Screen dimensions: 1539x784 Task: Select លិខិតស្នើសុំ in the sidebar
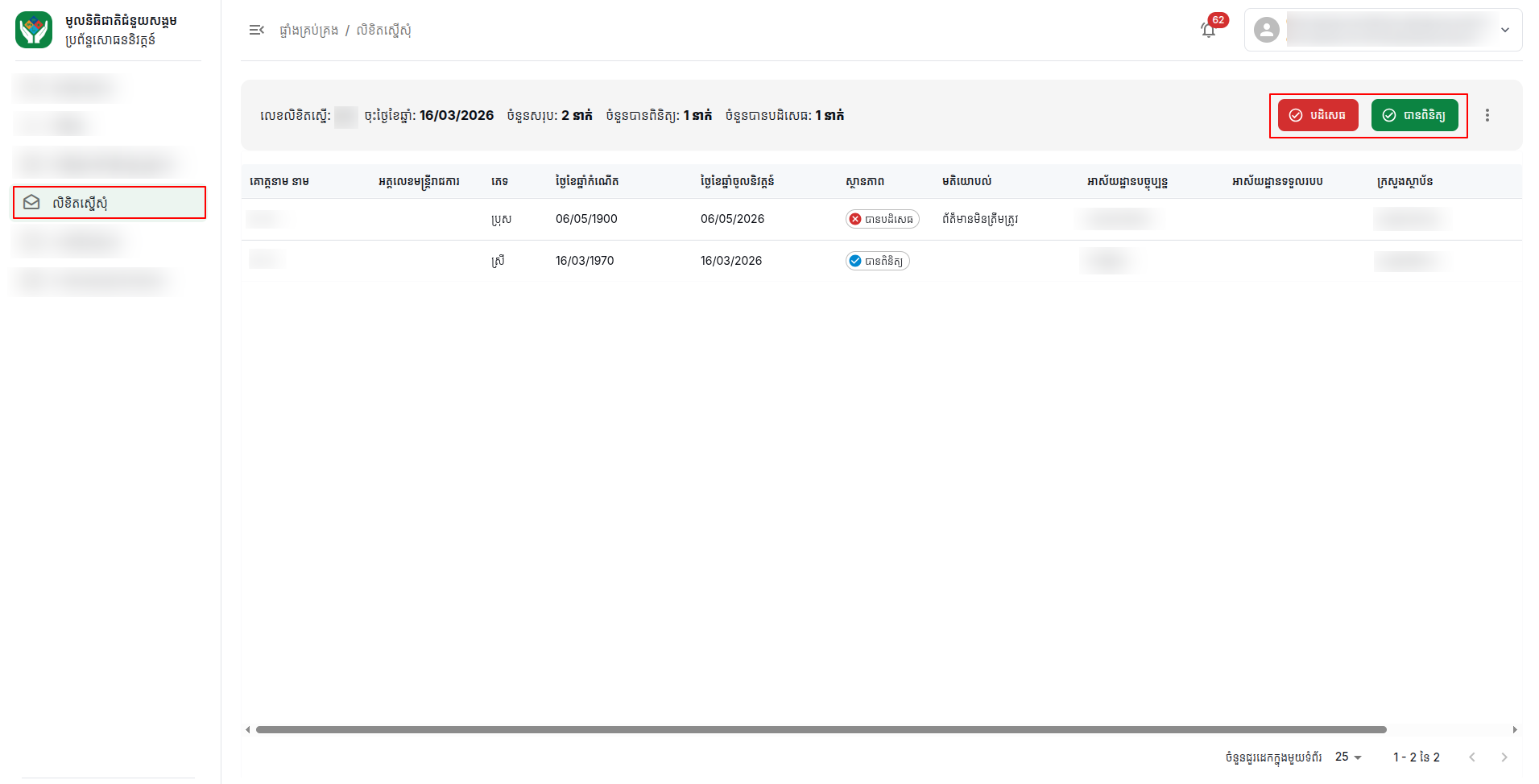pyautogui.click(x=110, y=202)
